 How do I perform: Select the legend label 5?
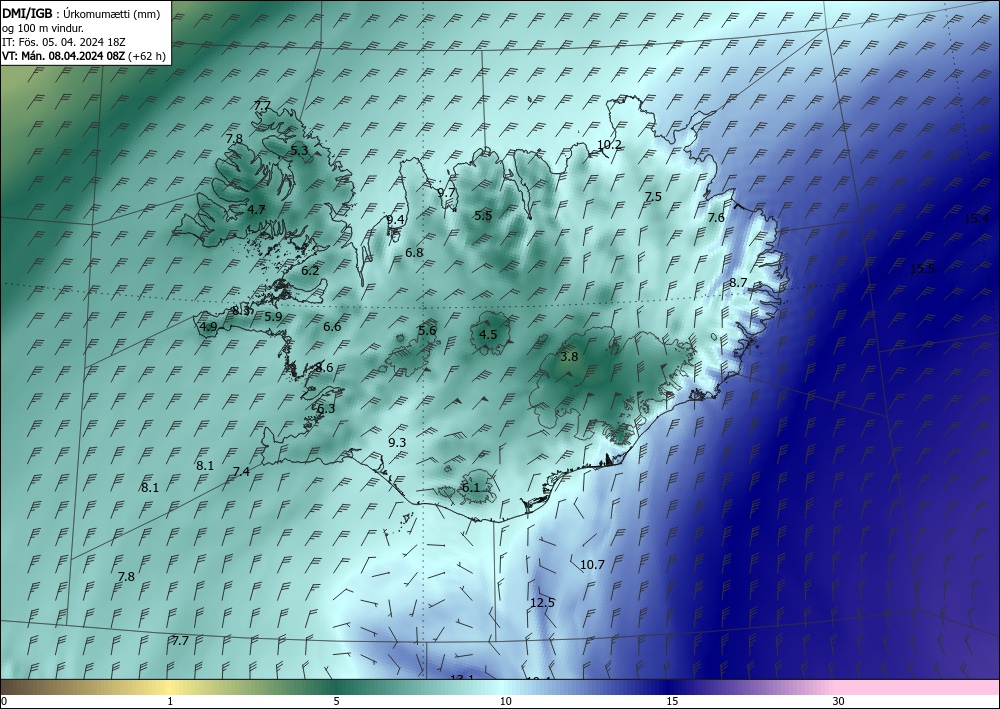336,701
